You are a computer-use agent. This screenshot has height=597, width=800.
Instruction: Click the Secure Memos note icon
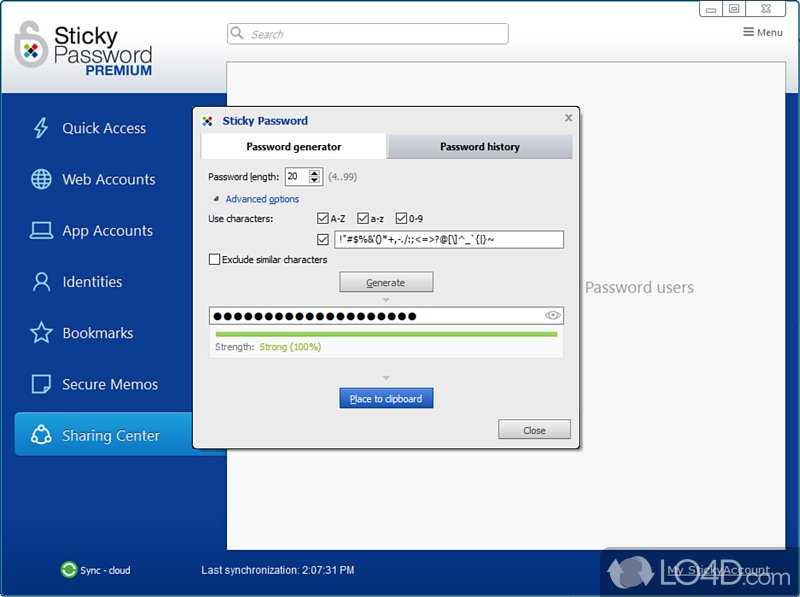(x=41, y=384)
